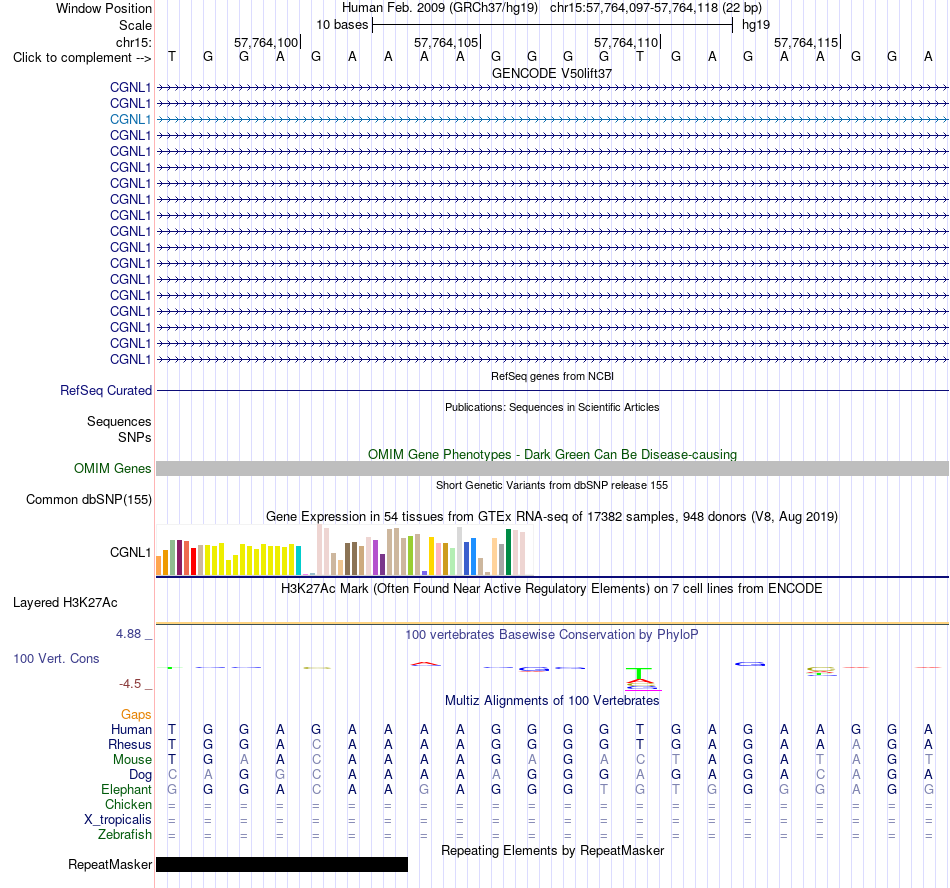Click ruler coordinate "57,764,105"
This screenshot has height=888, width=950.
(446, 42)
